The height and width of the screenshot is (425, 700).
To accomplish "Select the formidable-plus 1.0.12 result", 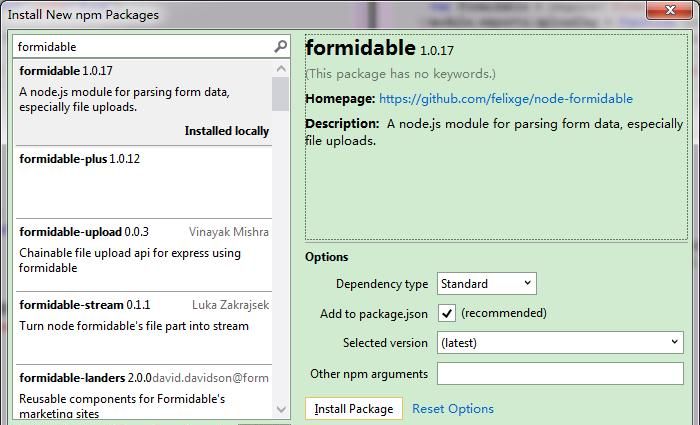I will click(x=144, y=183).
